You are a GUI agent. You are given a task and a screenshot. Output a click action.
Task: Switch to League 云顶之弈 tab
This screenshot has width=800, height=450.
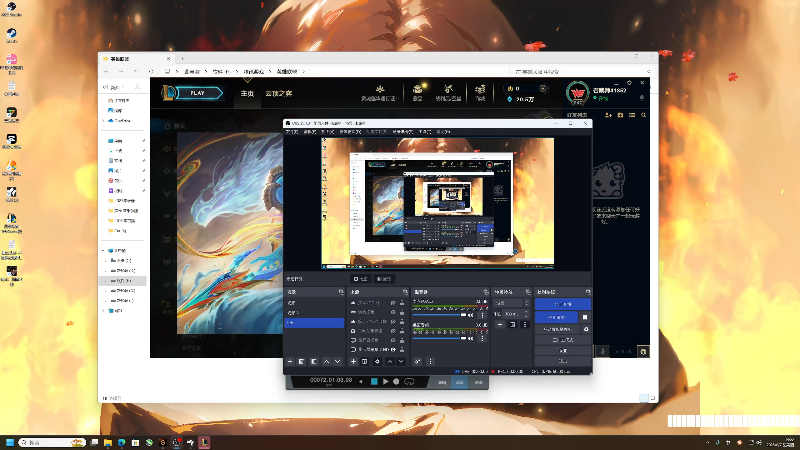[x=279, y=93]
